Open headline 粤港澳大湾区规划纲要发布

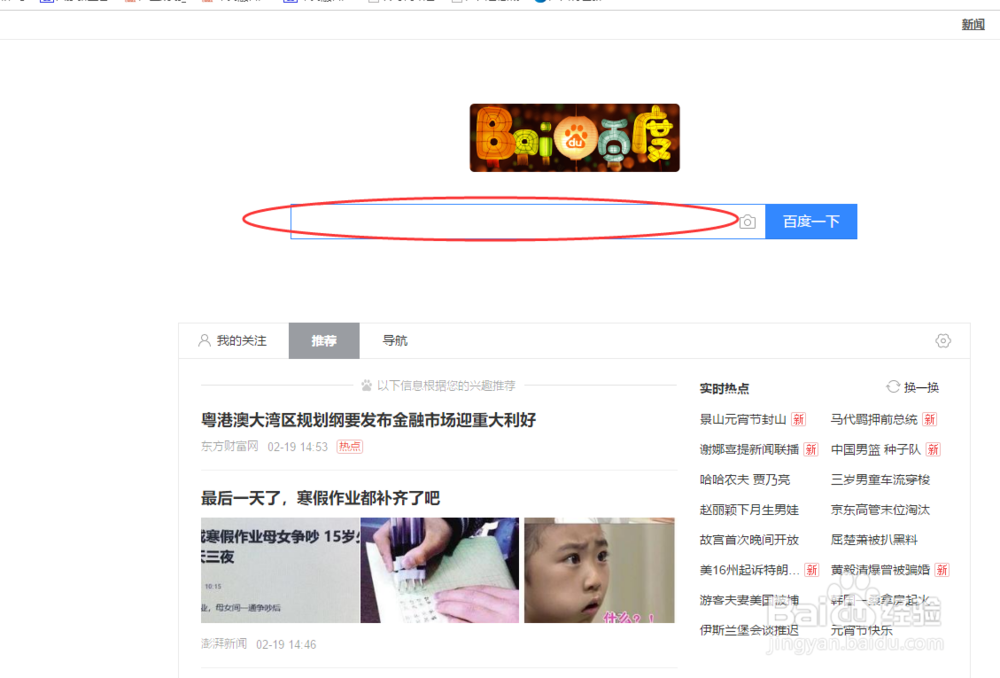(x=368, y=420)
